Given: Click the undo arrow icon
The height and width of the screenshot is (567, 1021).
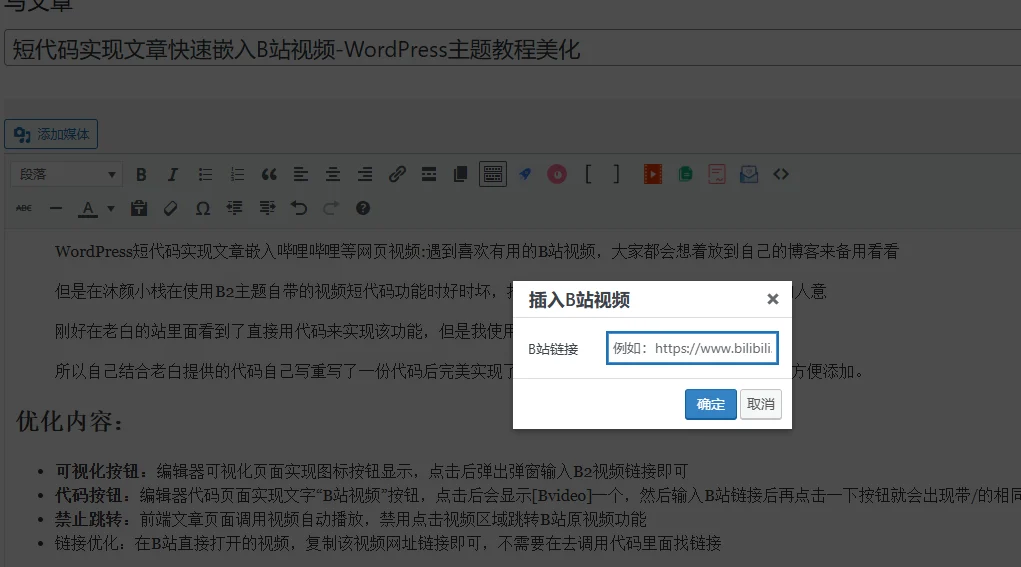Looking at the screenshot, I should point(298,208).
